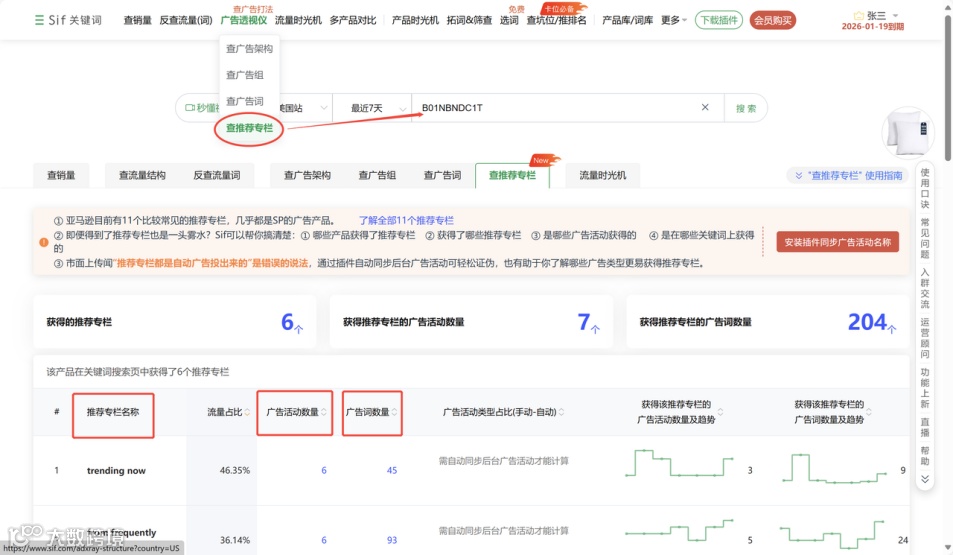Click 45 ad words in trending now row
Screen dimensions: 953x555
pos(392,470)
